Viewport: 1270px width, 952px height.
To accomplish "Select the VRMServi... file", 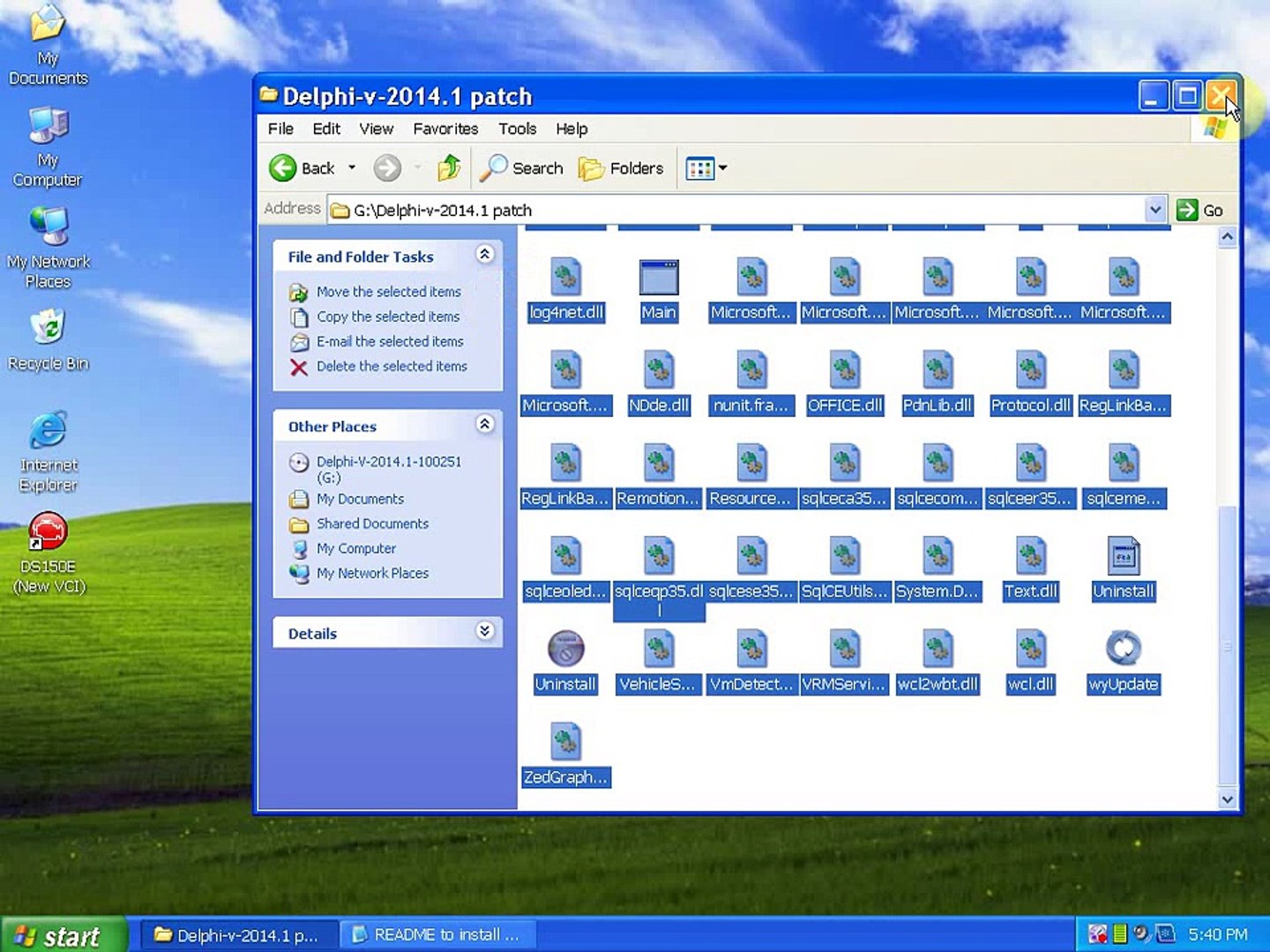I will pos(845,661).
